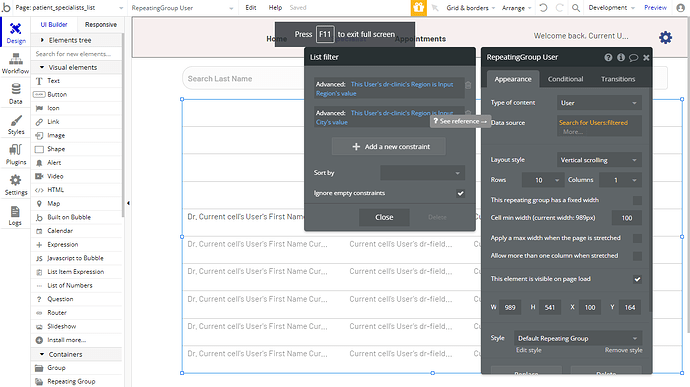Open the Logs section
This screenshot has height=387, width=690.
[15, 216]
